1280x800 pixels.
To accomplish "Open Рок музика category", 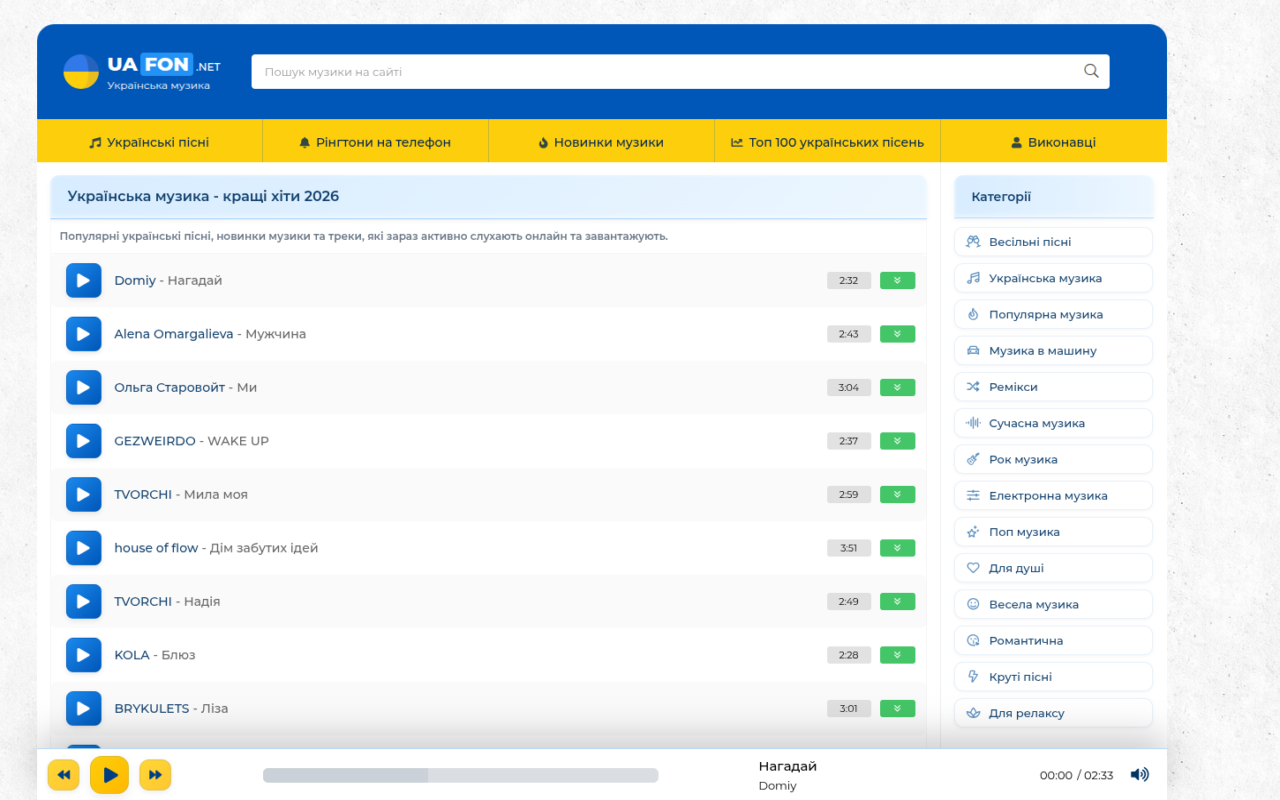I will click(1053, 459).
